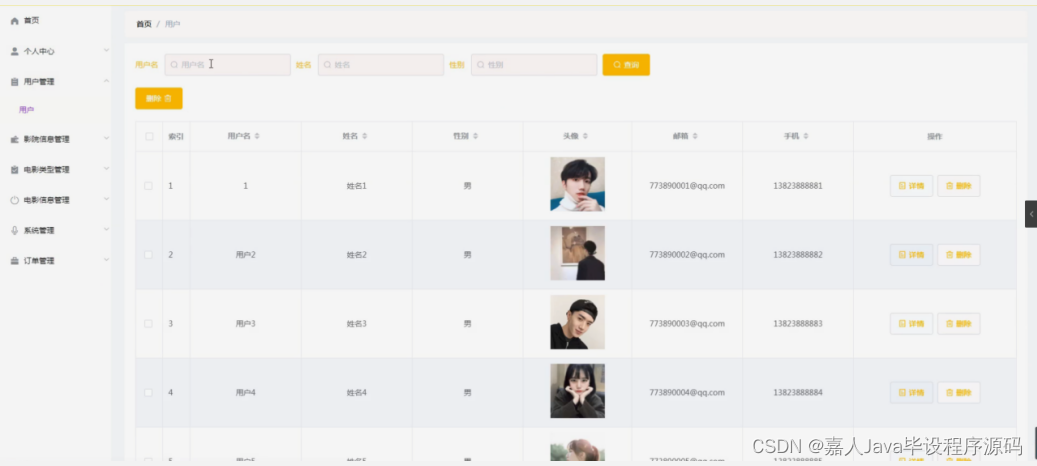1037x466 pixels.
Task: Click 删除 for row 用户3
Action: coord(958,324)
